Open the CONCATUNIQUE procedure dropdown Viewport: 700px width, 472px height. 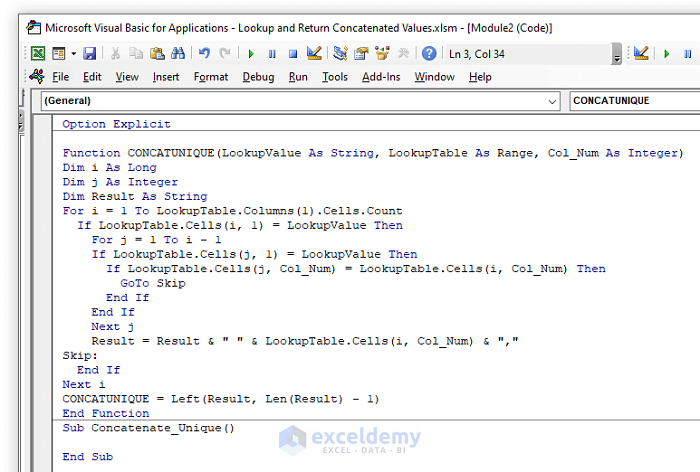pos(635,101)
